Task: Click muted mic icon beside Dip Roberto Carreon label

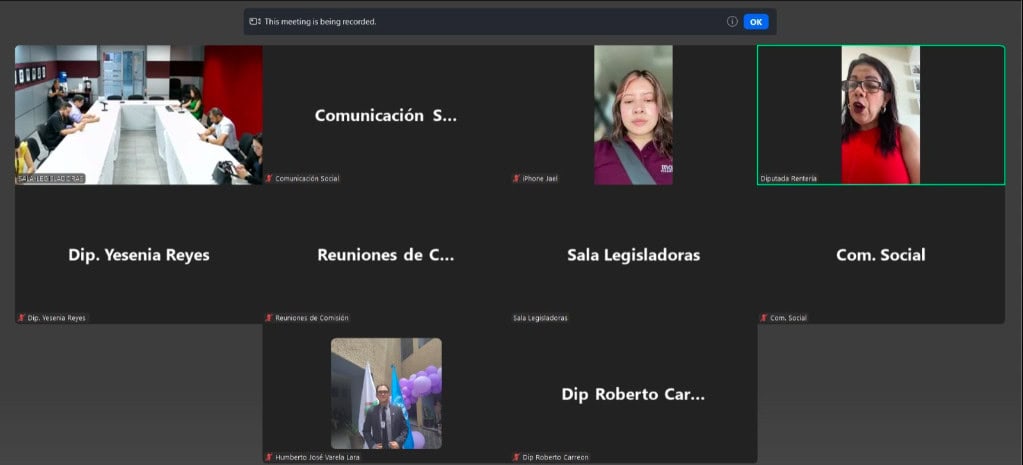Action: click(517, 457)
